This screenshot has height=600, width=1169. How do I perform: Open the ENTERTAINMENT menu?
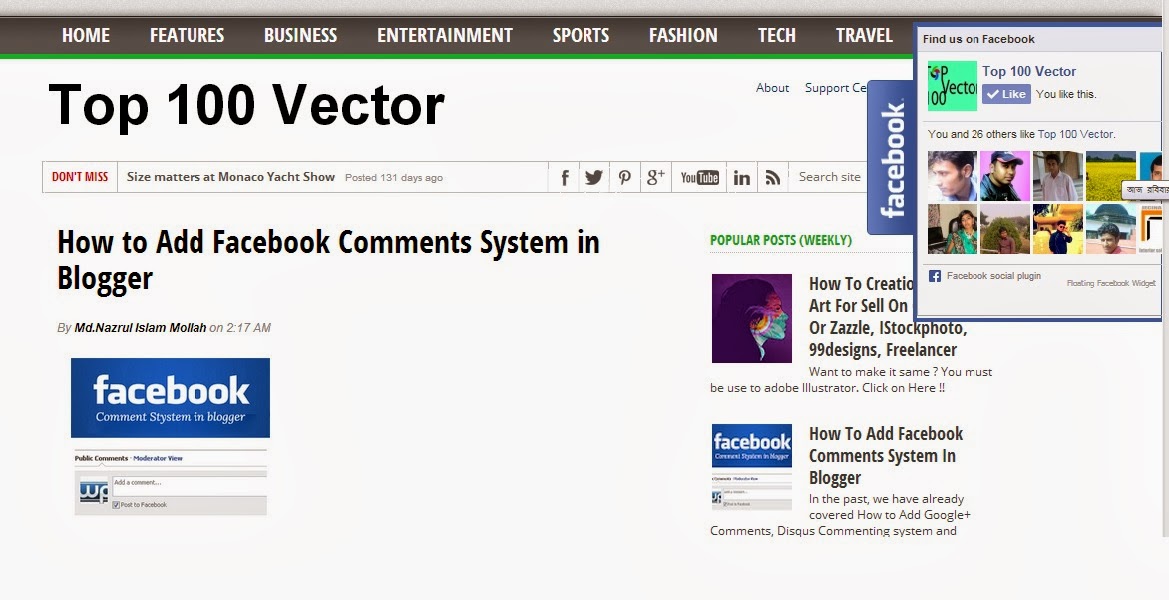pyautogui.click(x=444, y=35)
